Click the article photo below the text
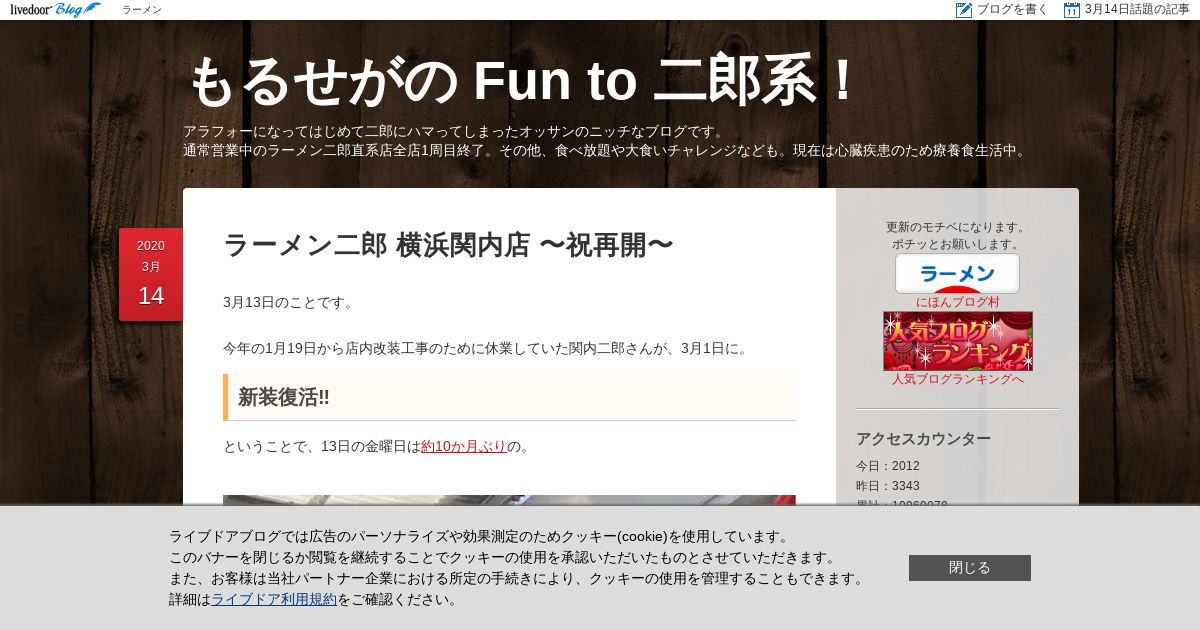 509,500
